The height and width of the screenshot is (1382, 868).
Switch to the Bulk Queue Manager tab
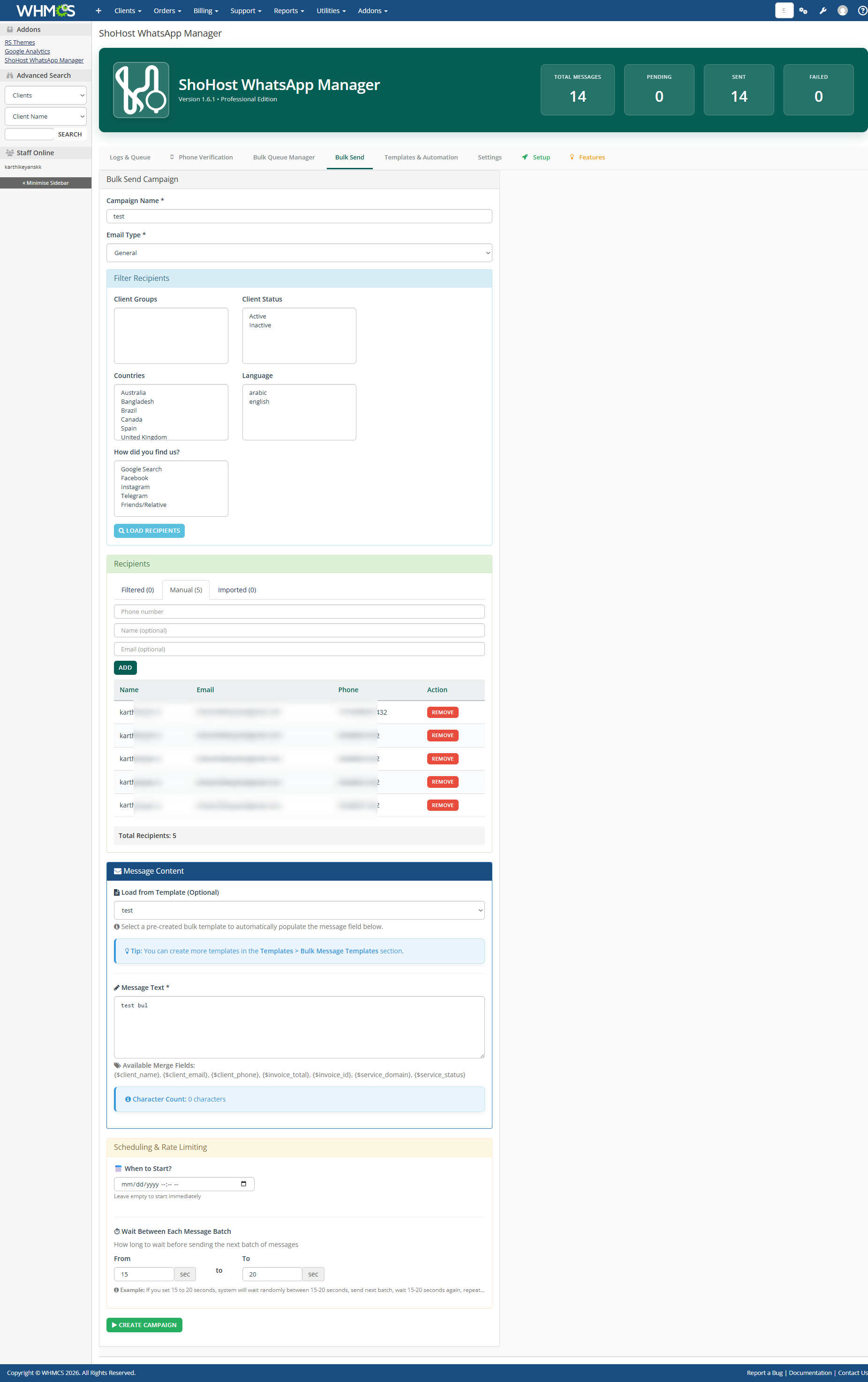coord(284,157)
